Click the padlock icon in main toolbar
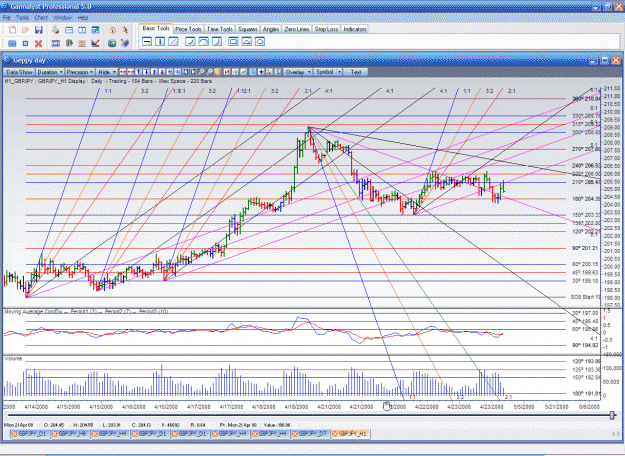Screen dimensions: 625x456 112,30
